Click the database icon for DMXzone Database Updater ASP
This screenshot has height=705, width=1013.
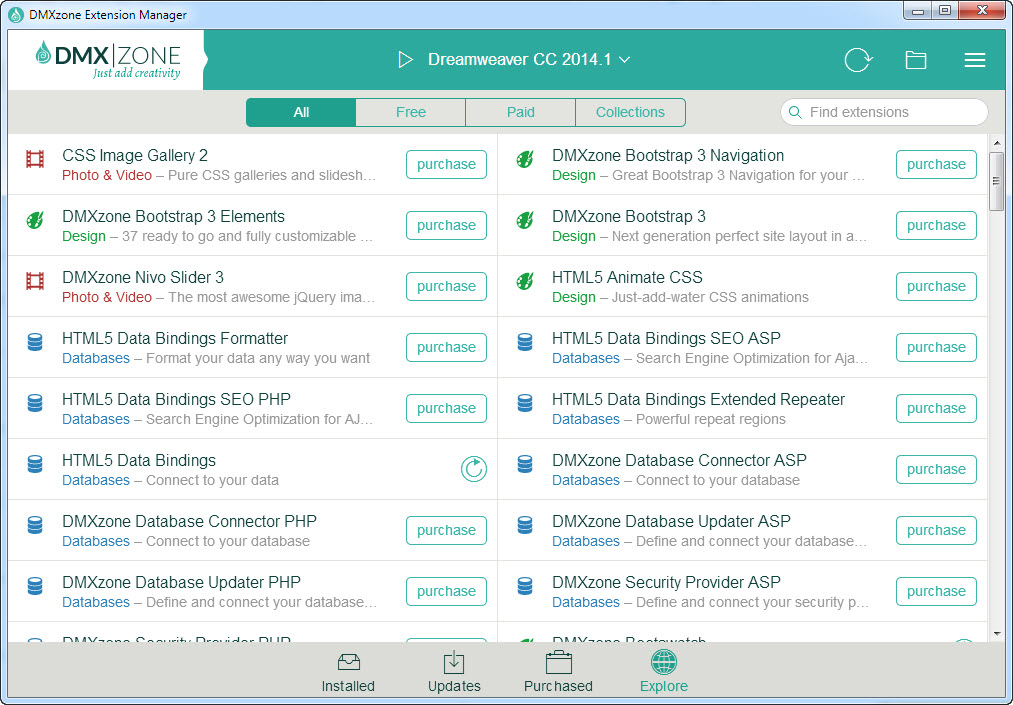point(525,525)
